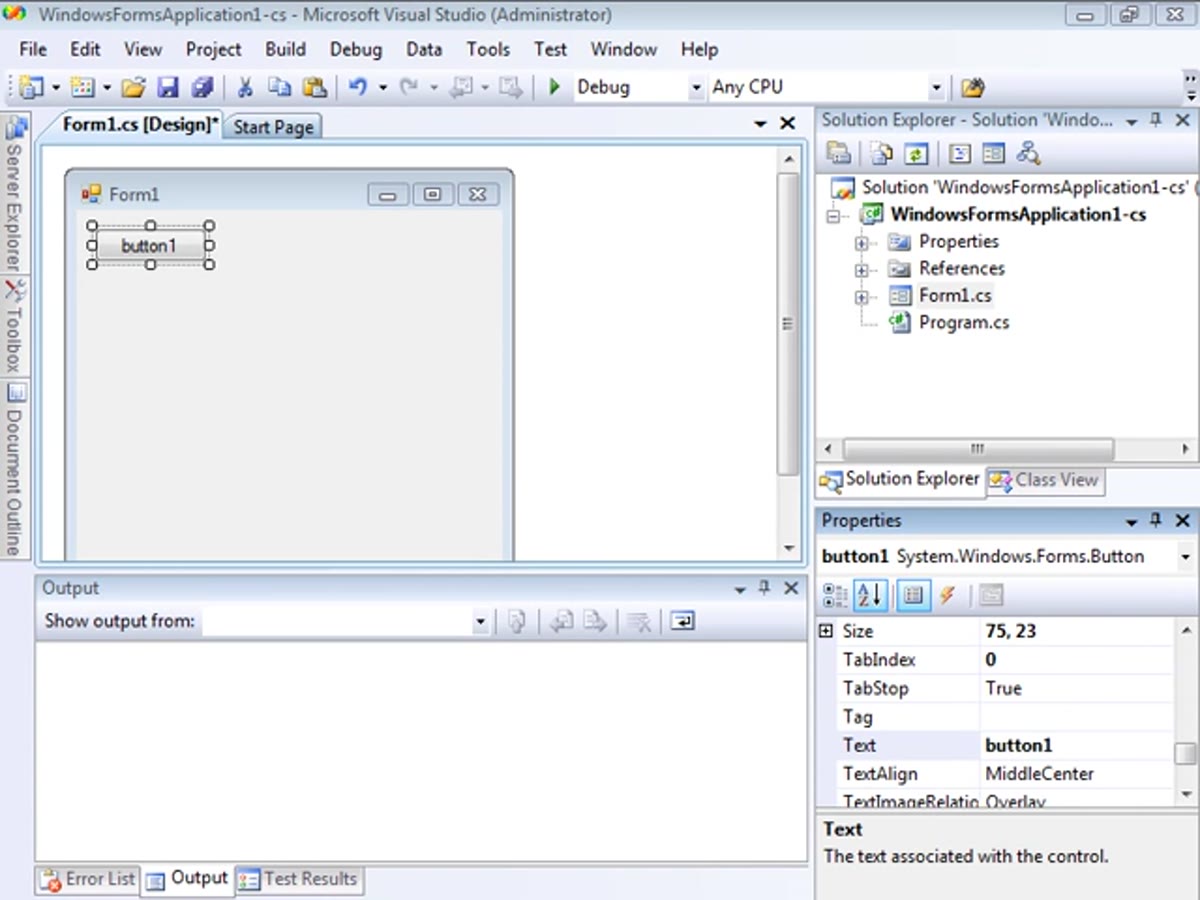
Task: Switch to the Start Page tab
Action: coord(273,127)
